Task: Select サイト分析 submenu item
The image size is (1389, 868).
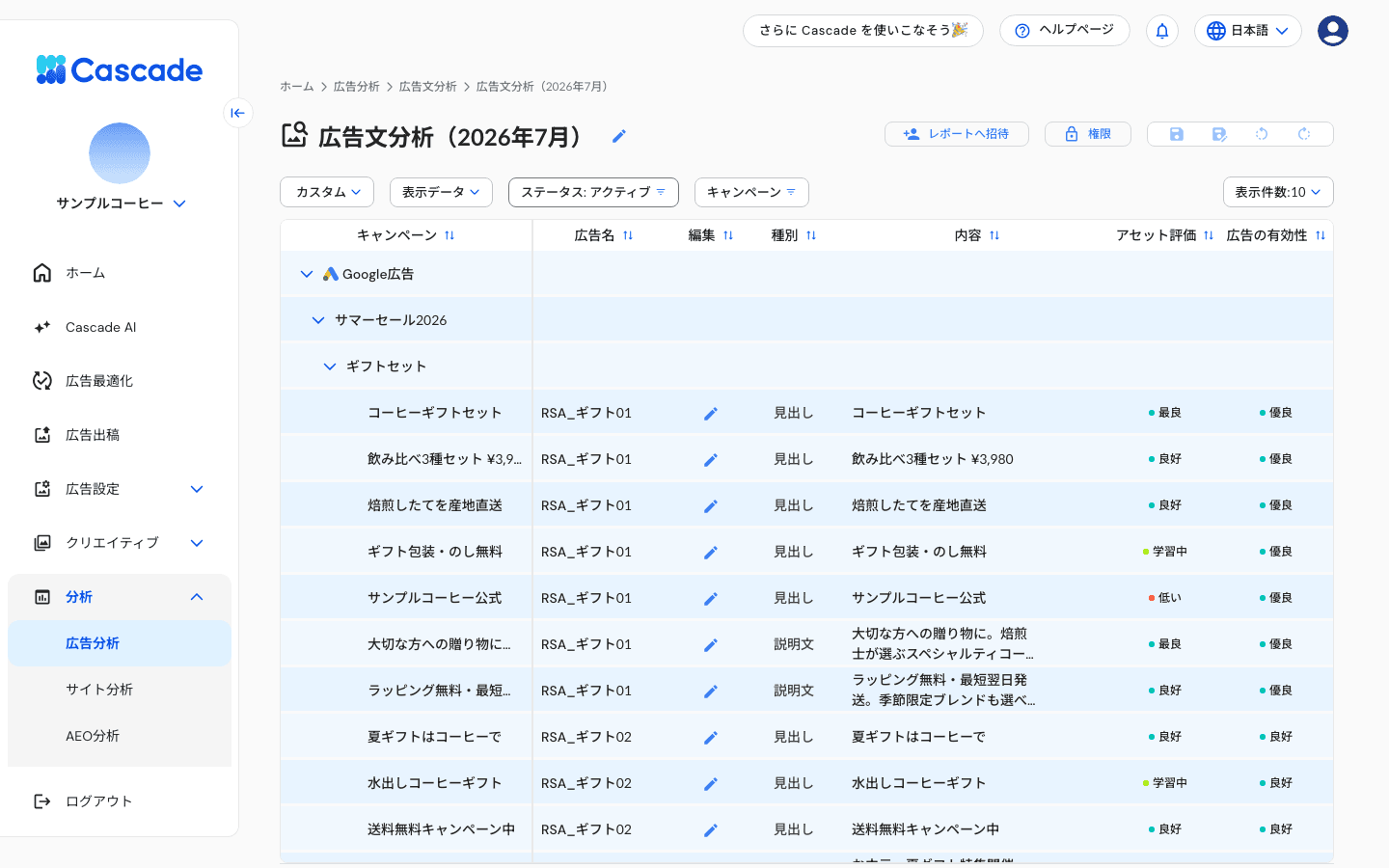Action: point(120,690)
